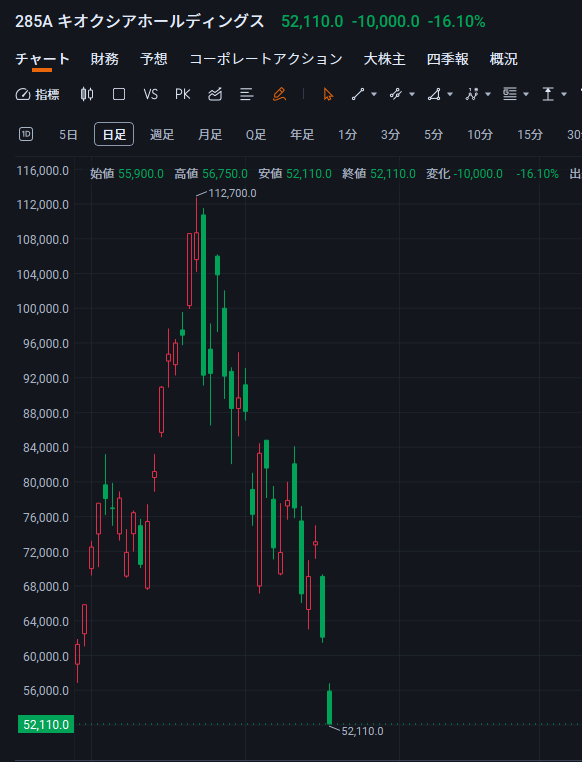This screenshot has width=582, height=762.
Task: Select the 5日 timeframe
Action: pos(68,135)
